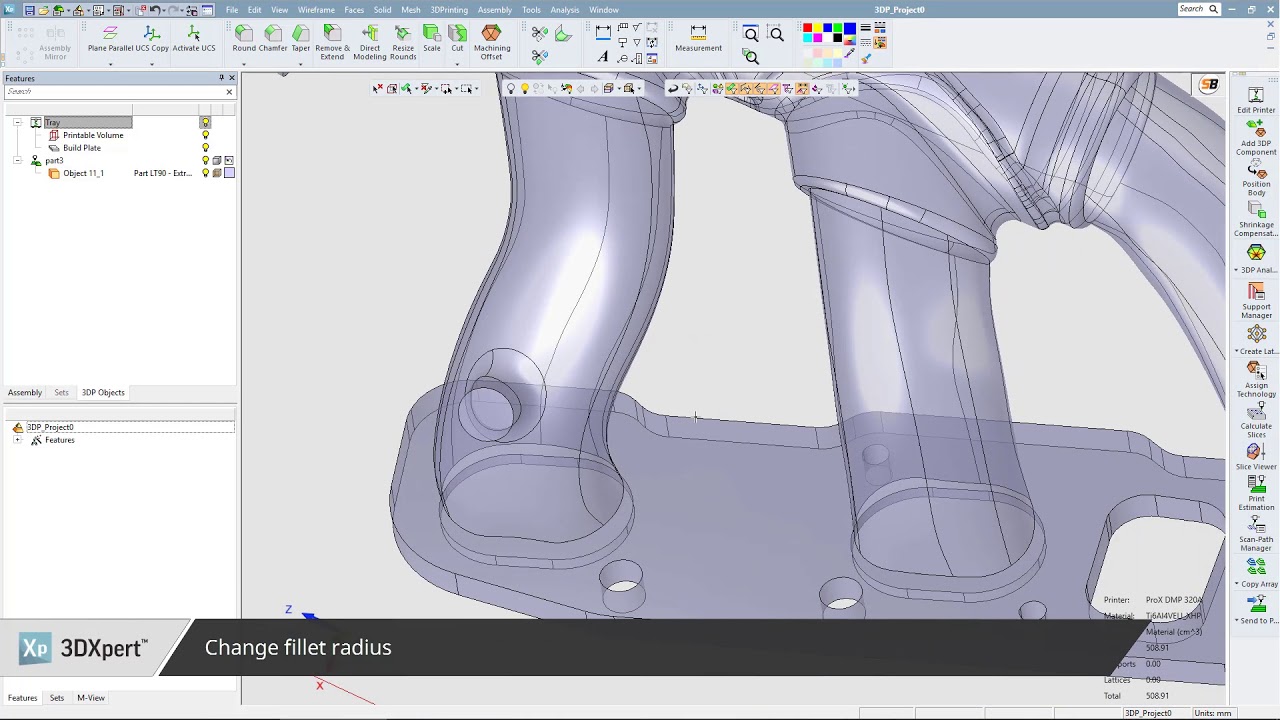Open the Wireframe menu

tap(316, 10)
